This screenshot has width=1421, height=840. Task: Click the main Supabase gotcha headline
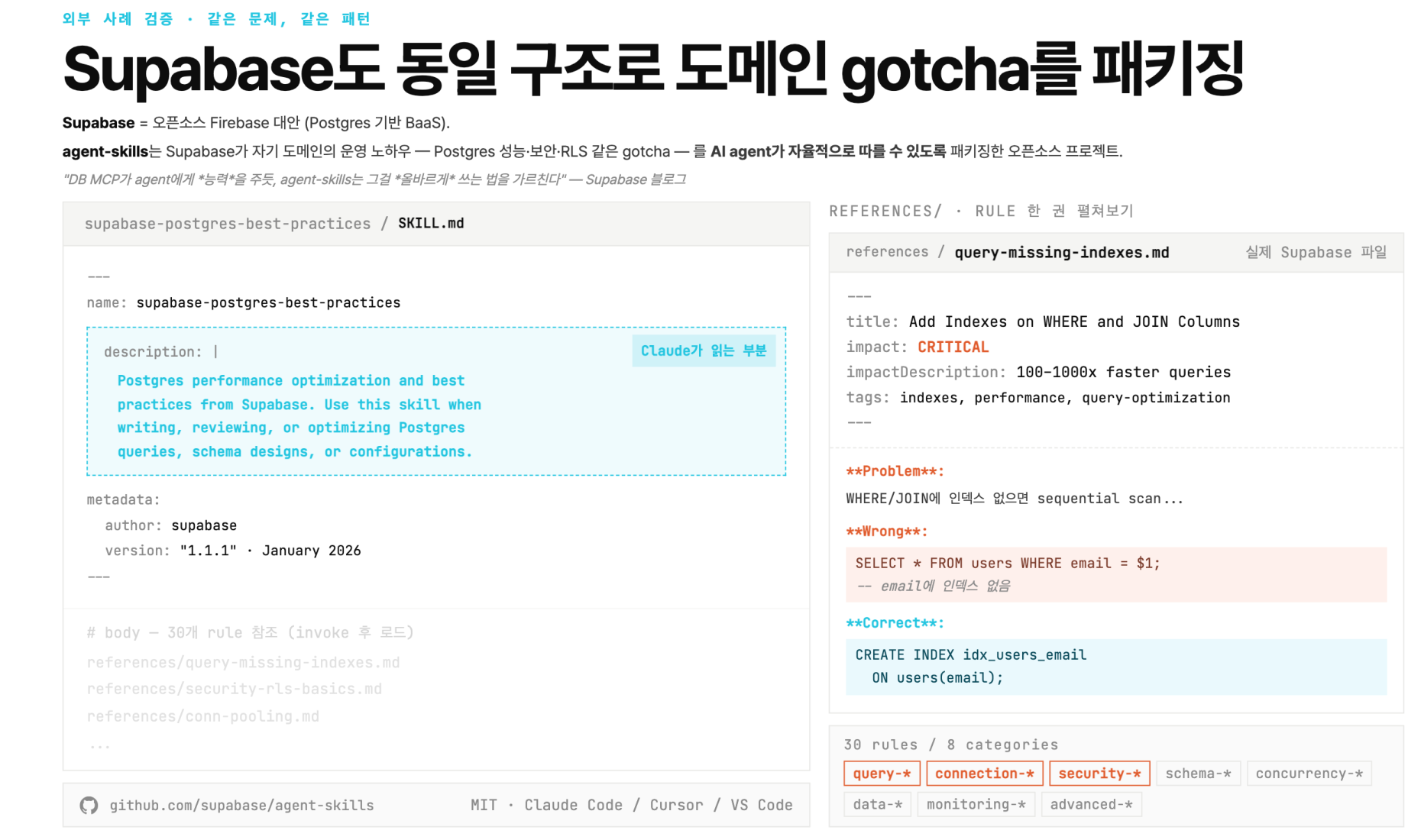point(653,70)
